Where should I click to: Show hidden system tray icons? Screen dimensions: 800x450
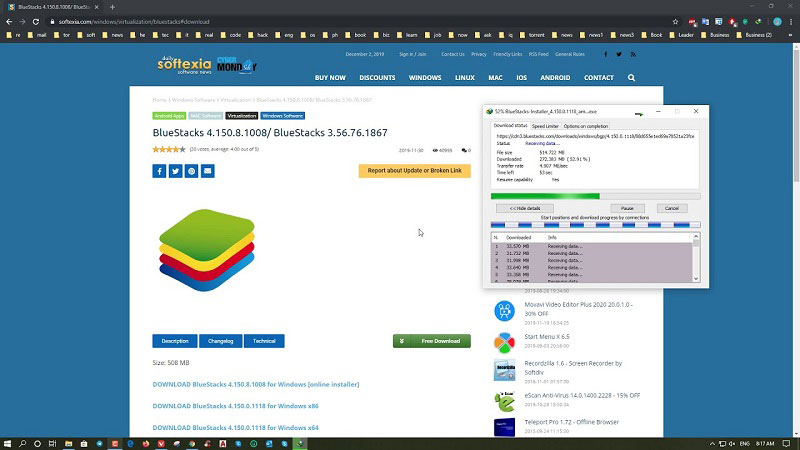pos(712,444)
